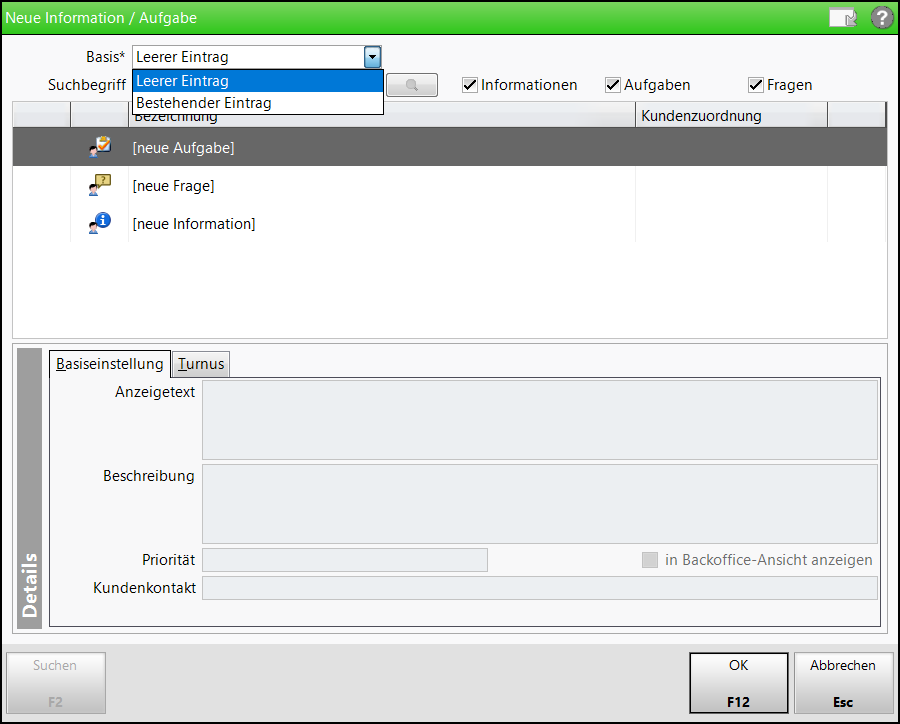The height and width of the screenshot is (724, 900).
Task: Click the new task icon in list
Action: coord(100,147)
